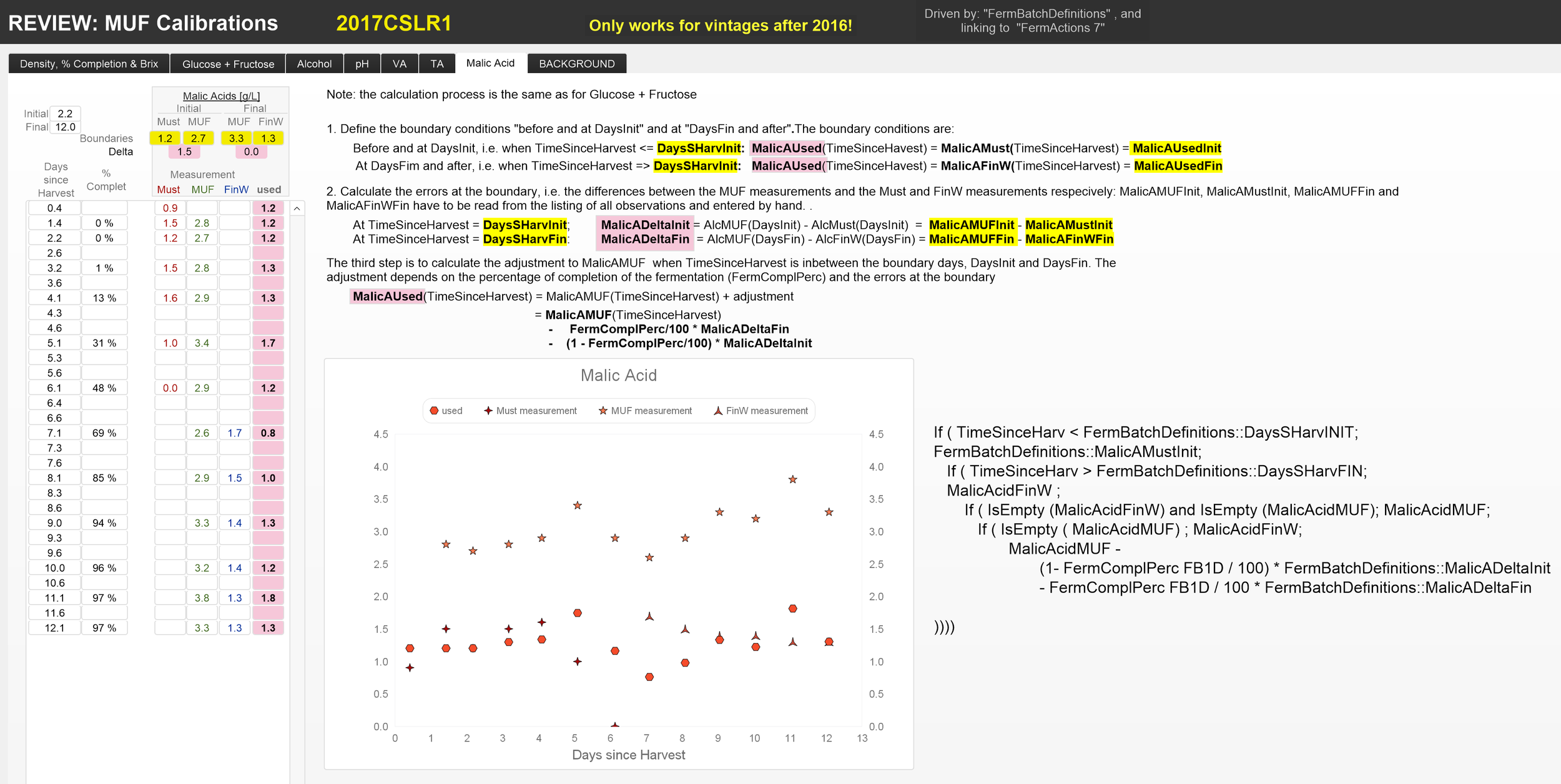Click the Malic Acid tab

(490, 63)
